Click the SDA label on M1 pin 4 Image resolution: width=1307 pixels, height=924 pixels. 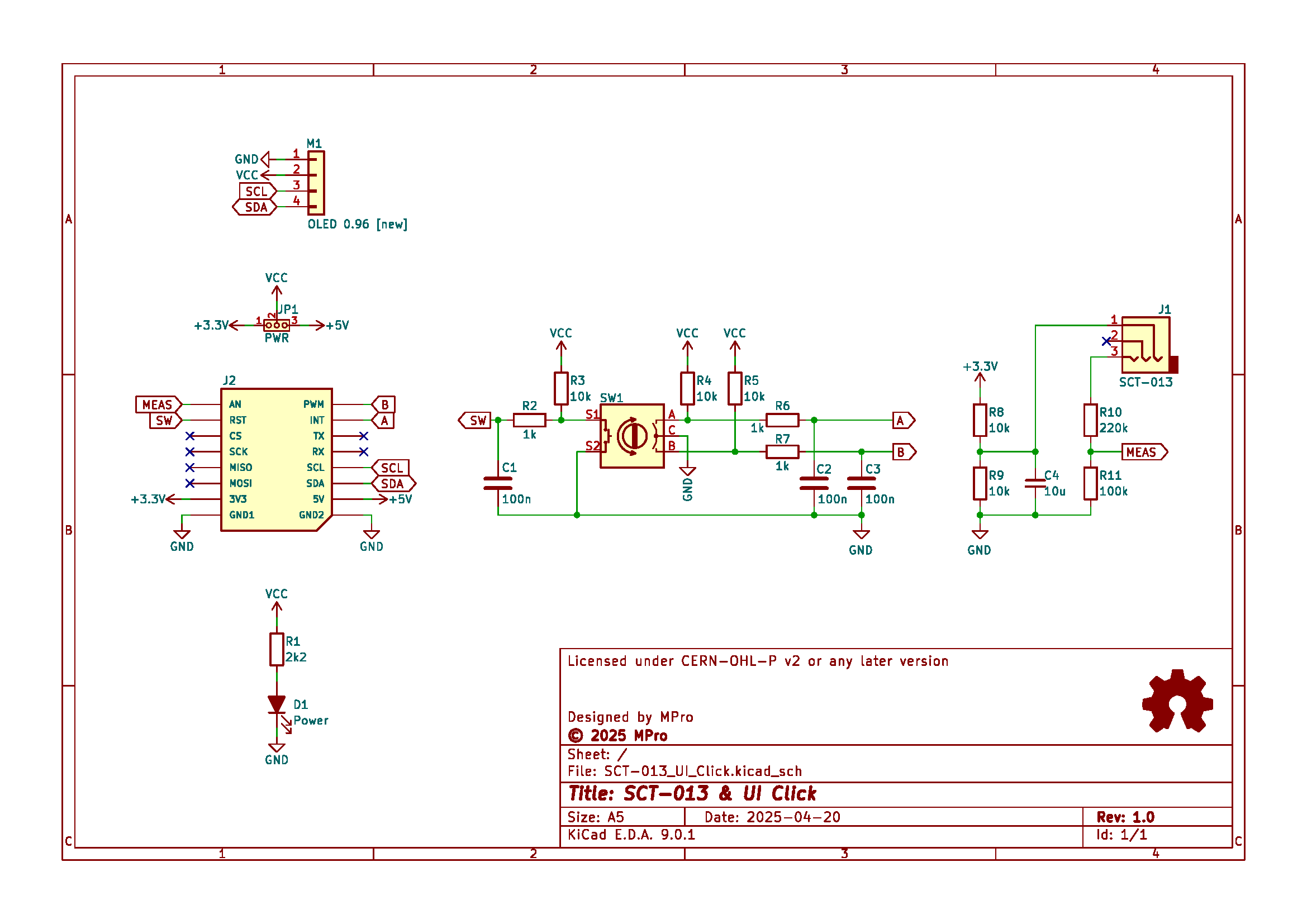point(254,207)
